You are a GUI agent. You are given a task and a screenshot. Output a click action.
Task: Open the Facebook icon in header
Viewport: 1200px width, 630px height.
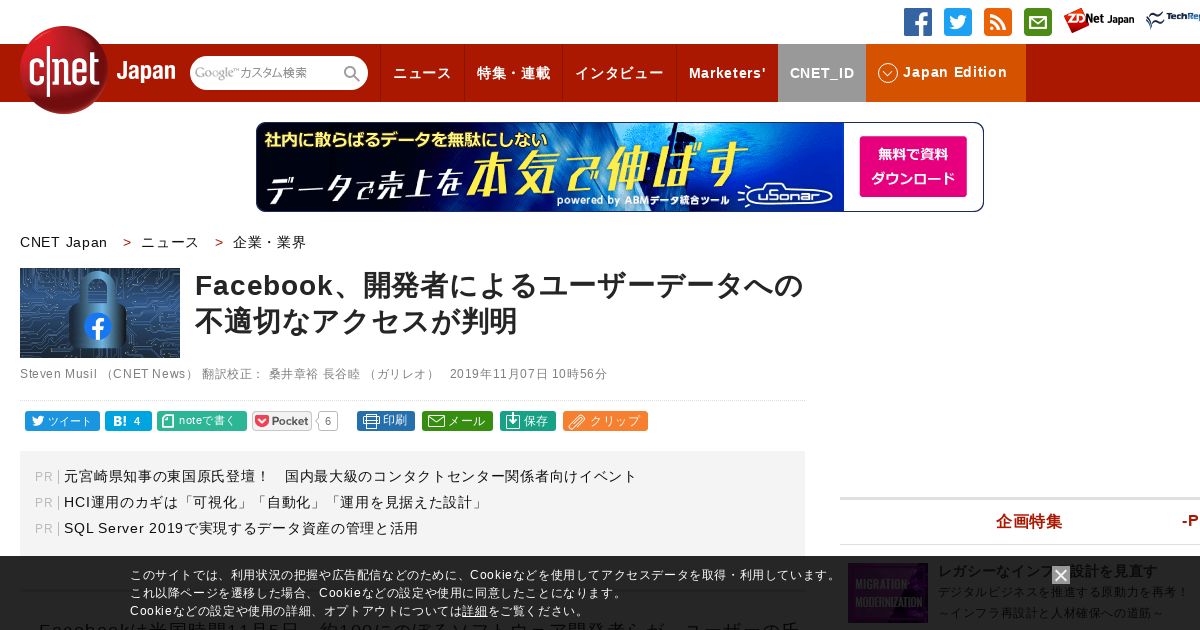click(918, 22)
